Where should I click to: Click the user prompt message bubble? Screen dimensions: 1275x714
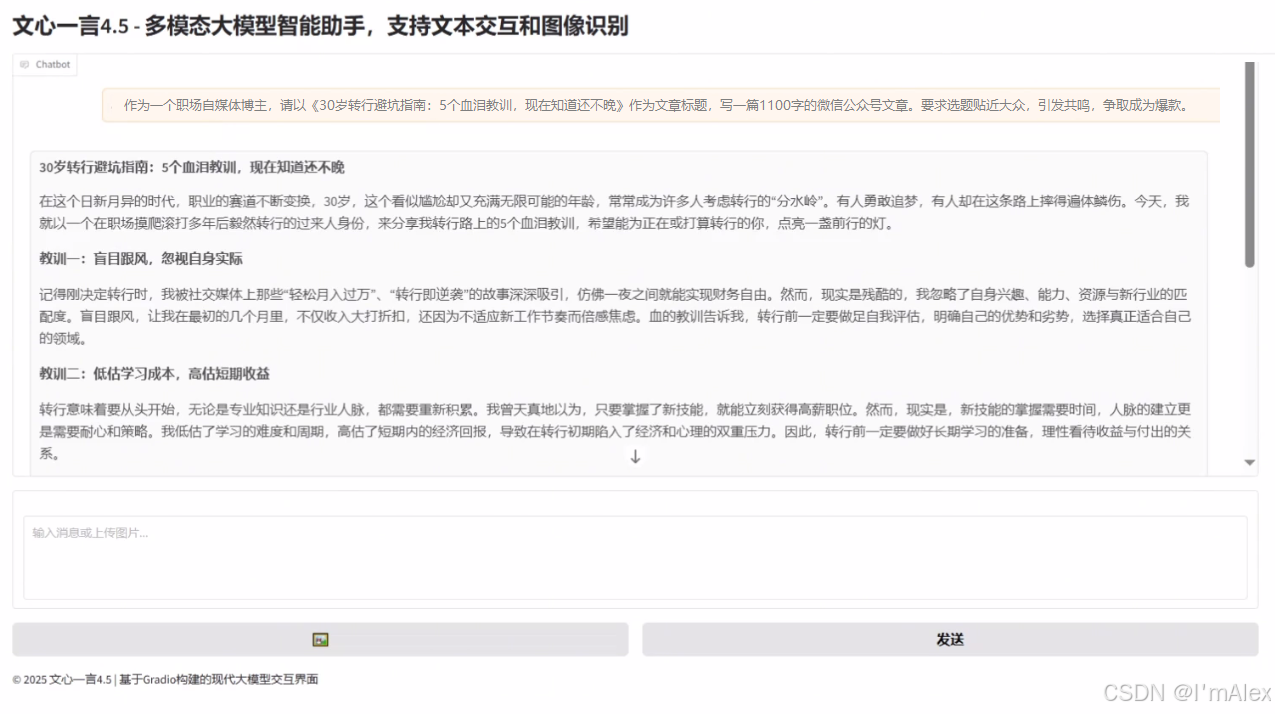[x=661, y=105]
